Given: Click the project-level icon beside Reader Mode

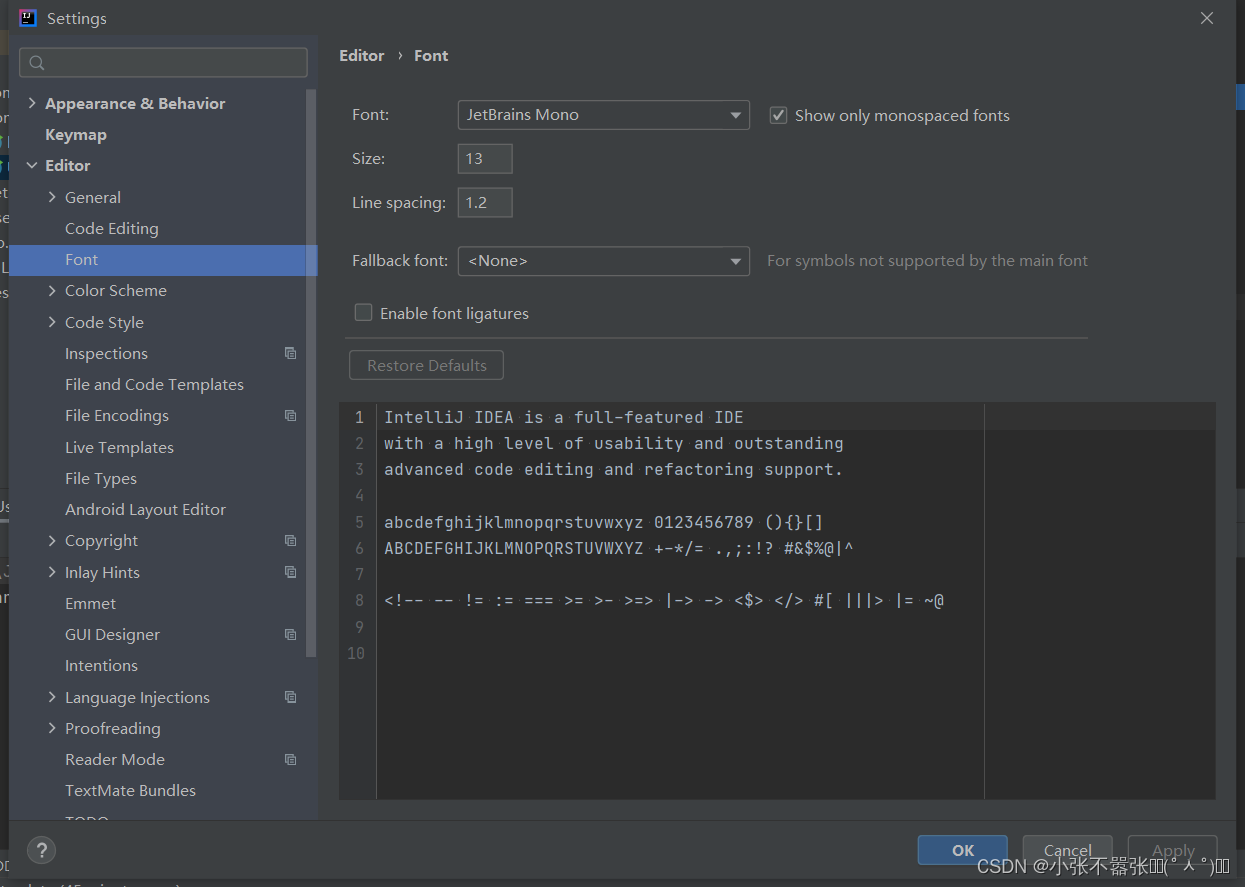Looking at the screenshot, I should pos(290,759).
